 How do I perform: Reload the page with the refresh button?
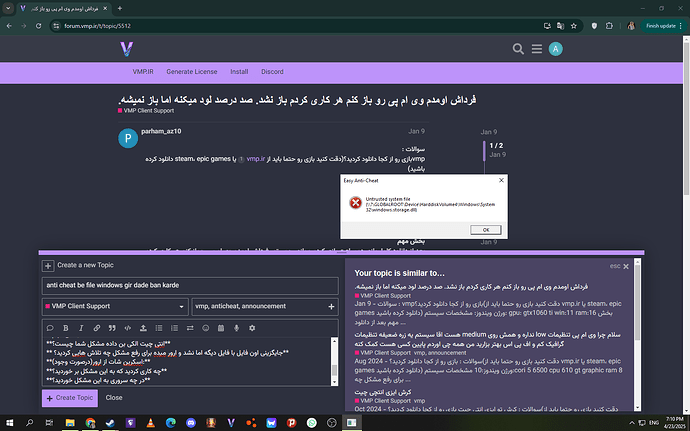coord(38,26)
